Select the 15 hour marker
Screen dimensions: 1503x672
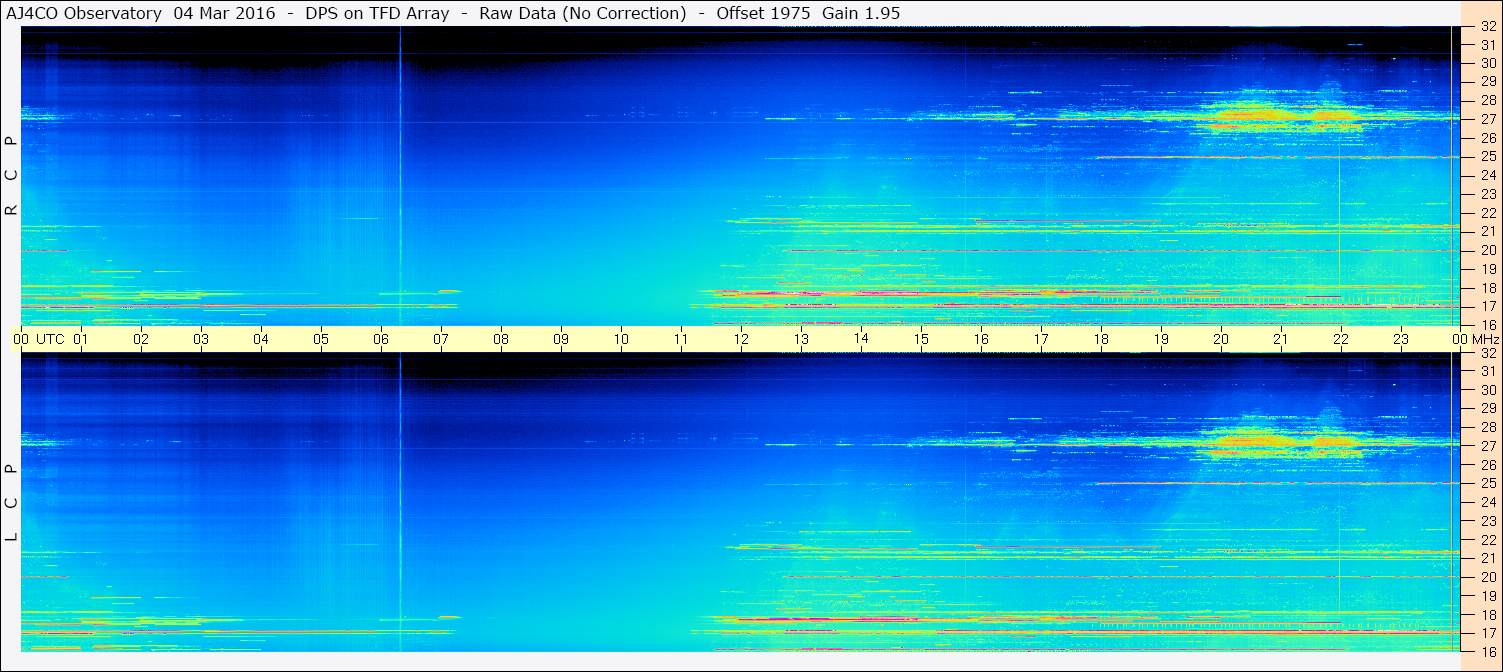(x=921, y=339)
